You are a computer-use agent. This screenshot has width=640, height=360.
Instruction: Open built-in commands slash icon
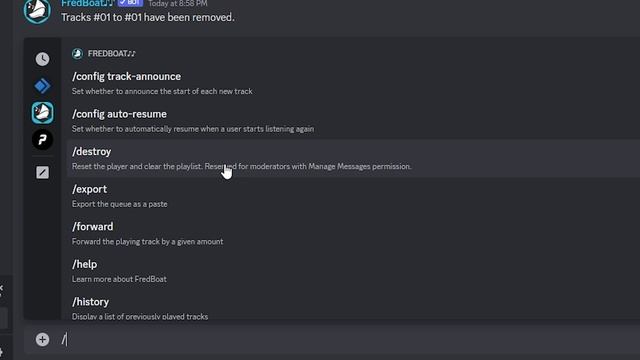pyautogui.click(x=42, y=172)
